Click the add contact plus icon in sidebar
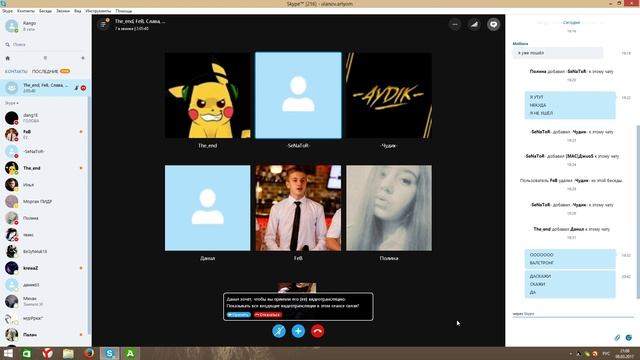 pos(83,58)
